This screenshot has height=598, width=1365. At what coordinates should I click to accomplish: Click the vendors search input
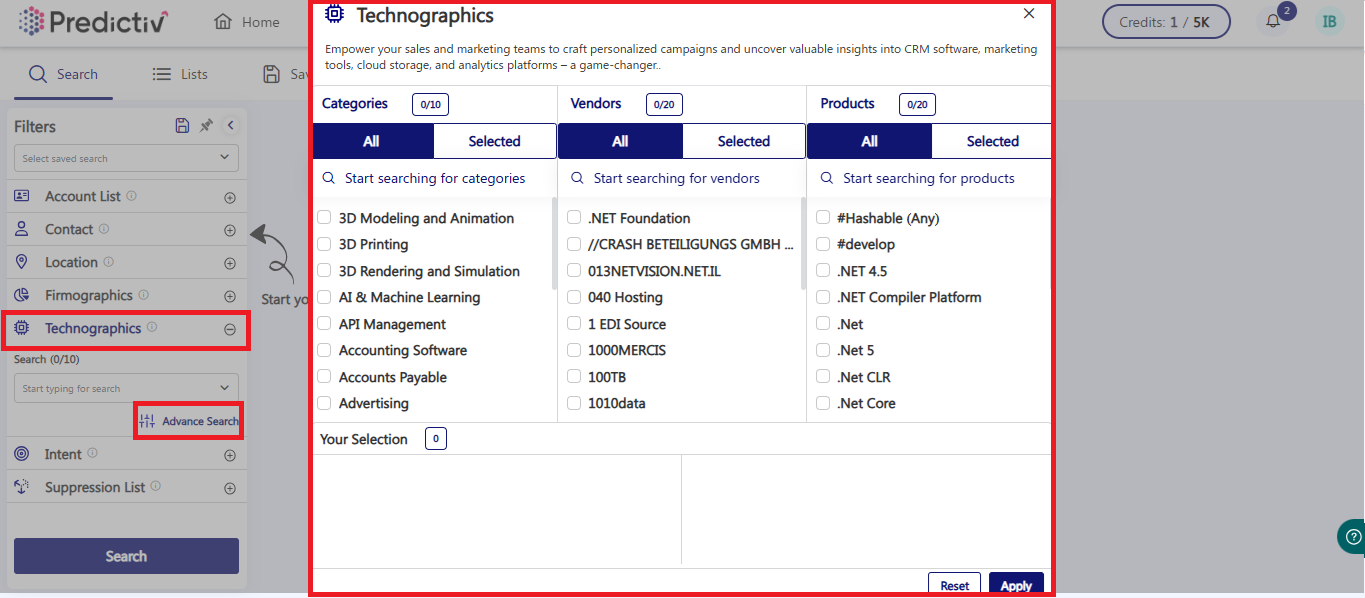682,178
